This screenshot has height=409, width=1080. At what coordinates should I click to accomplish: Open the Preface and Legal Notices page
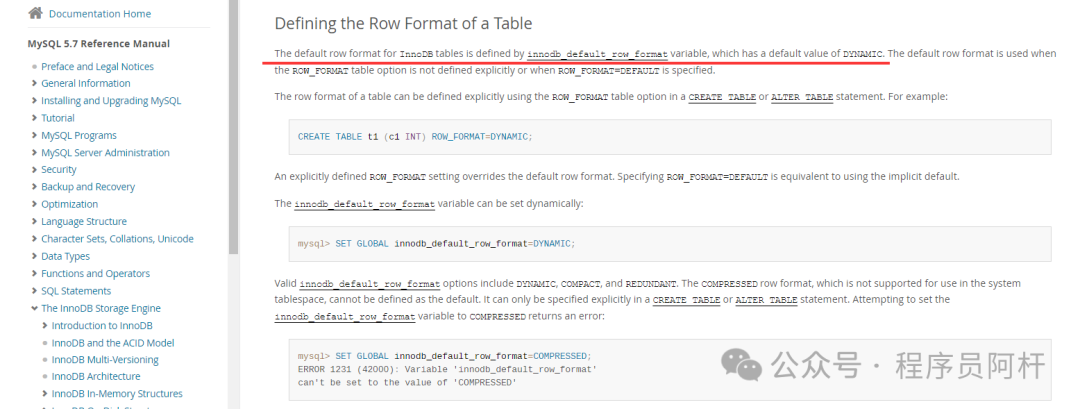pos(98,66)
